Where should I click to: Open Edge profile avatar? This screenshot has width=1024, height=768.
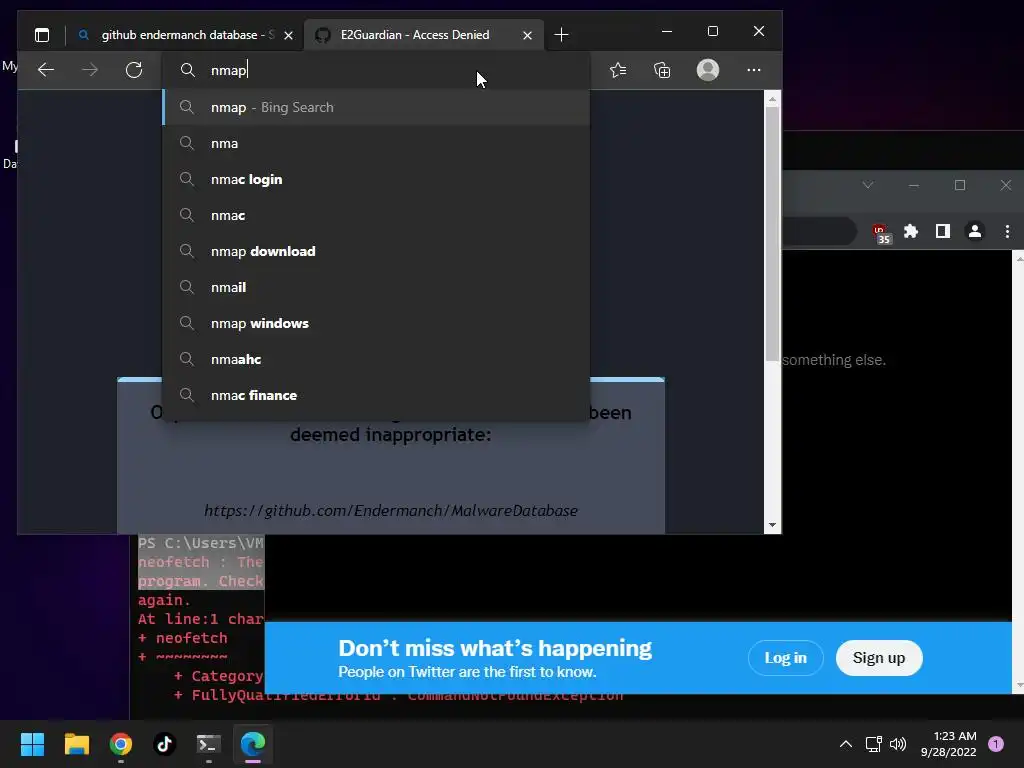coord(708,70)
